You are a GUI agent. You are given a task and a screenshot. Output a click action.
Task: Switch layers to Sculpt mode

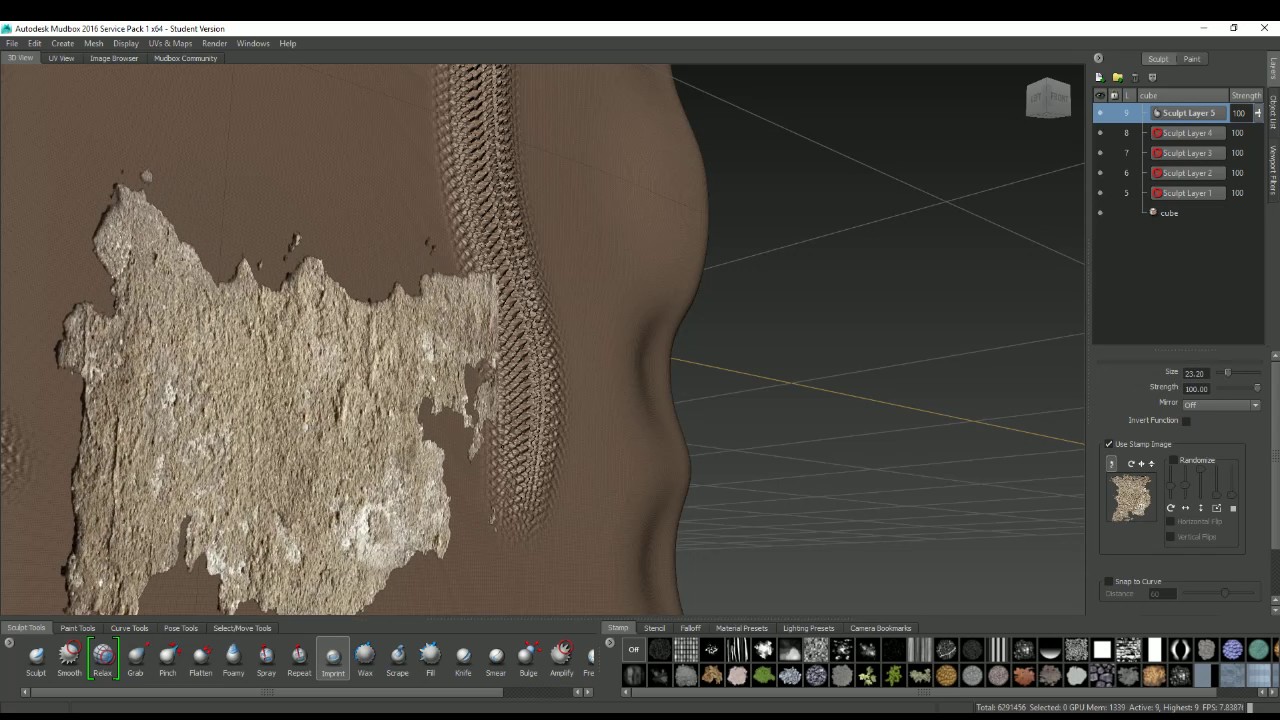click(x=1158, y=59)
